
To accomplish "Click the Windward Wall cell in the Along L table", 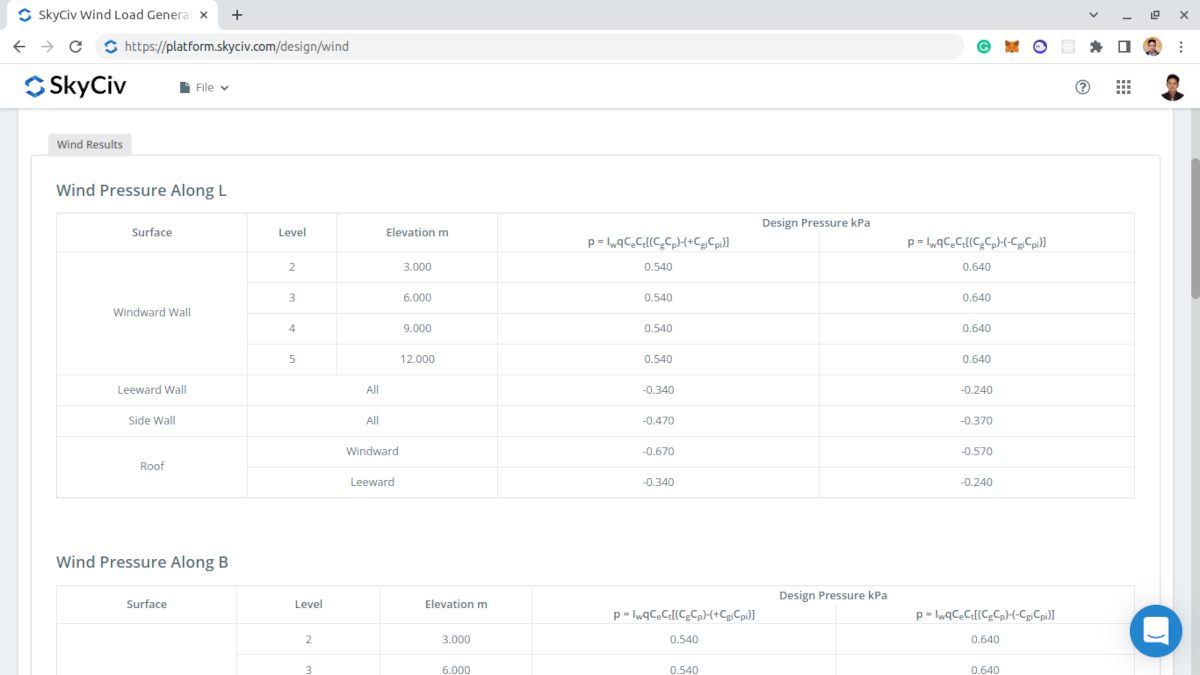I will [152, 313].
